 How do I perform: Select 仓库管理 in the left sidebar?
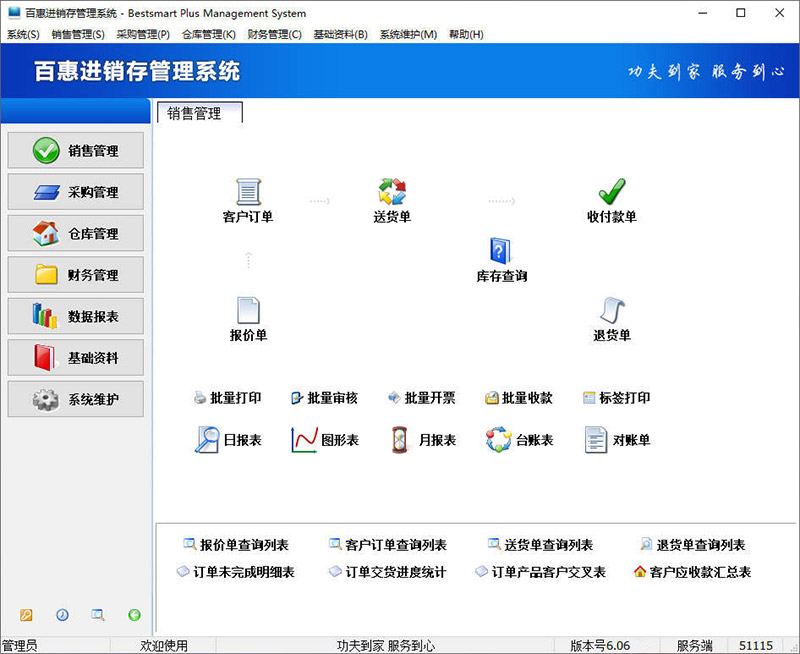click(x=75, y=233)
